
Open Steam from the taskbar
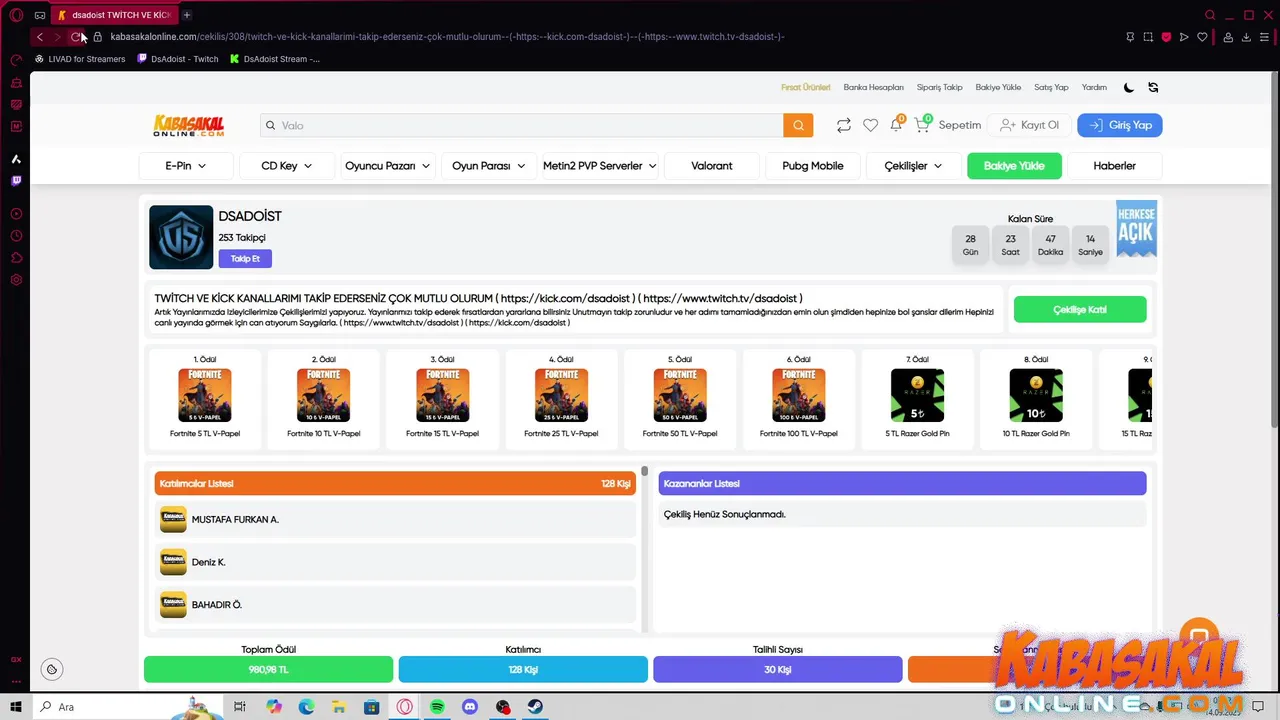(x=536, y=707)
